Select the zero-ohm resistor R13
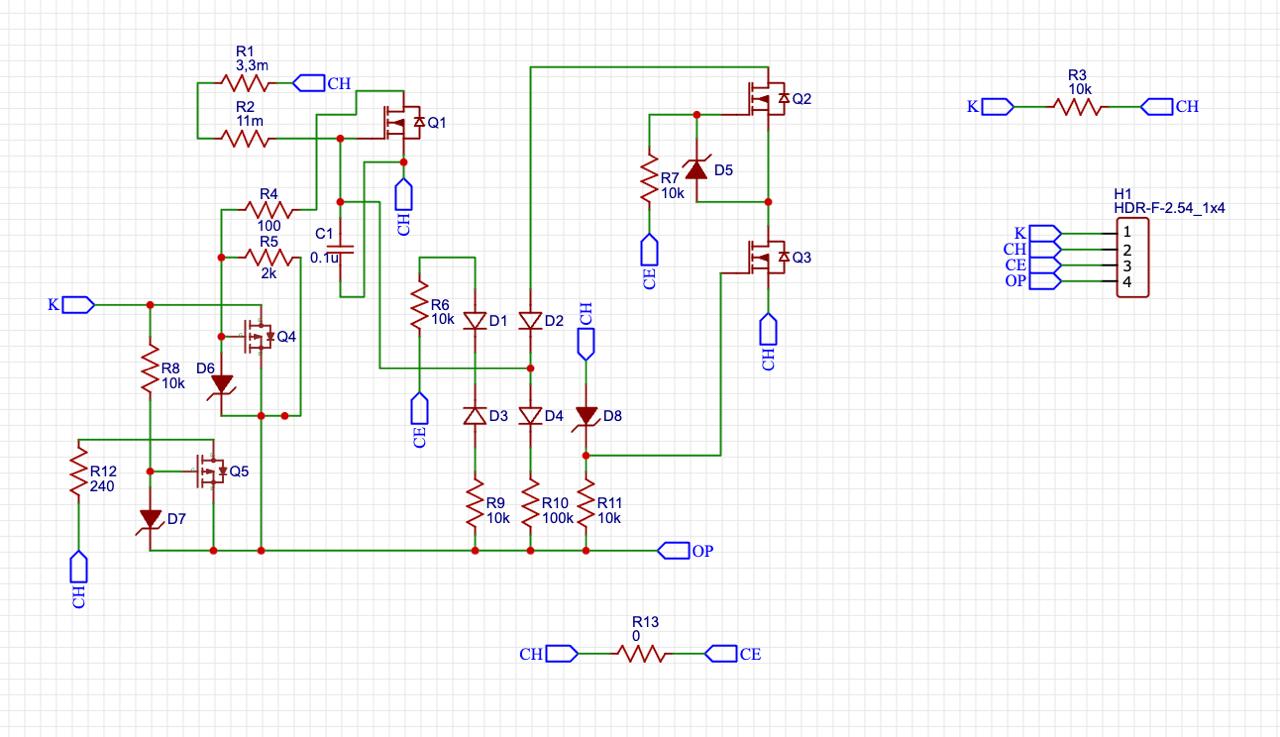This screenshot has height=737, width=1280. click(x=641, y=654)
